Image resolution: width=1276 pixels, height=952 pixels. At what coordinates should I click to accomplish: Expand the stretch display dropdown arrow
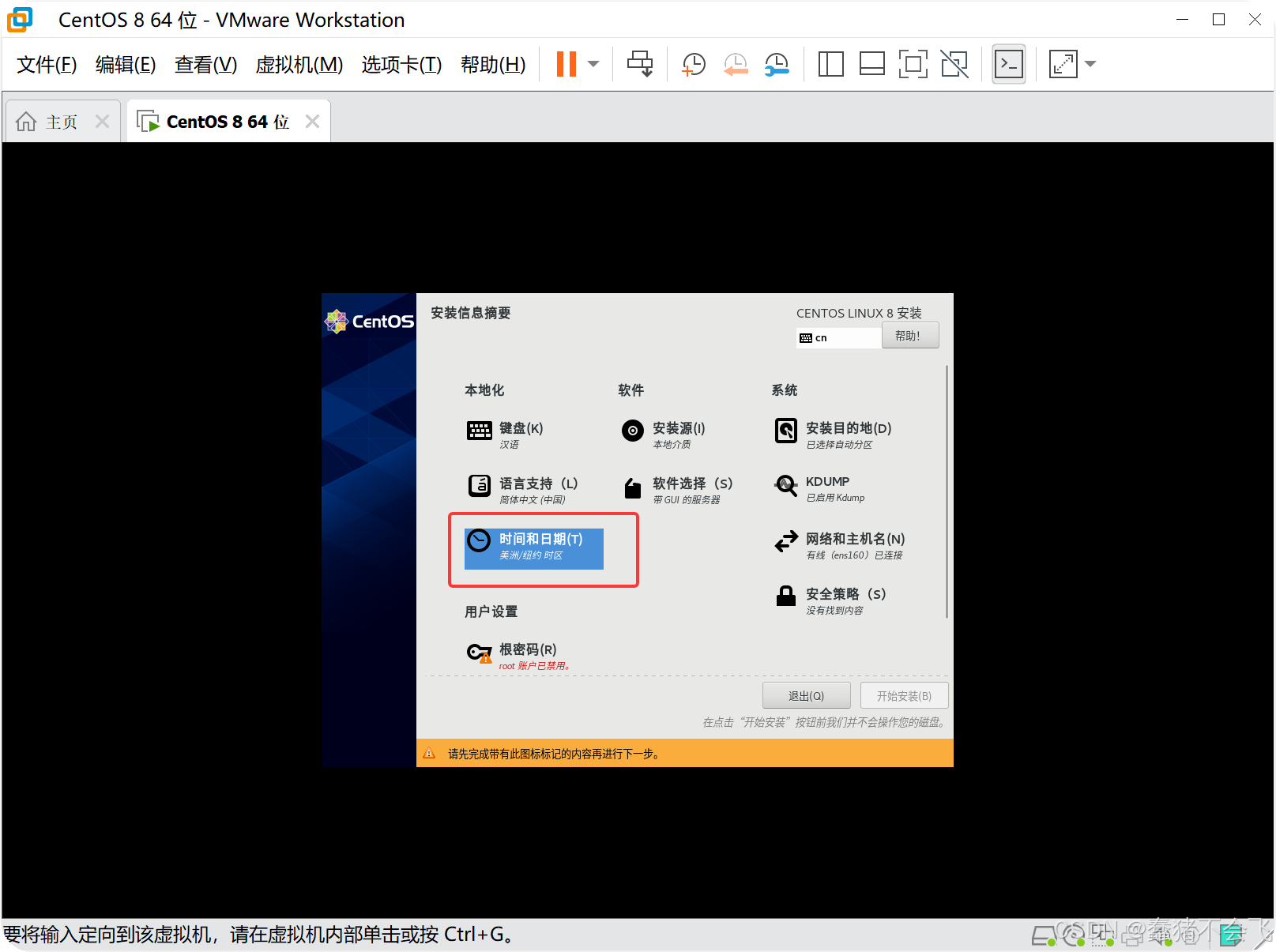pos(1090,64)
